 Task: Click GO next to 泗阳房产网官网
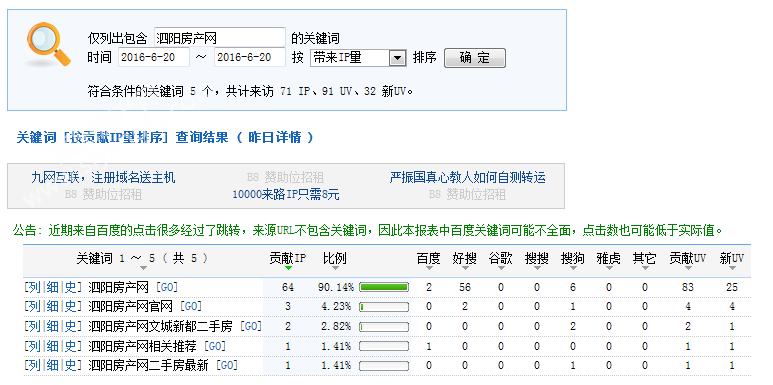[x=191, y=307]
